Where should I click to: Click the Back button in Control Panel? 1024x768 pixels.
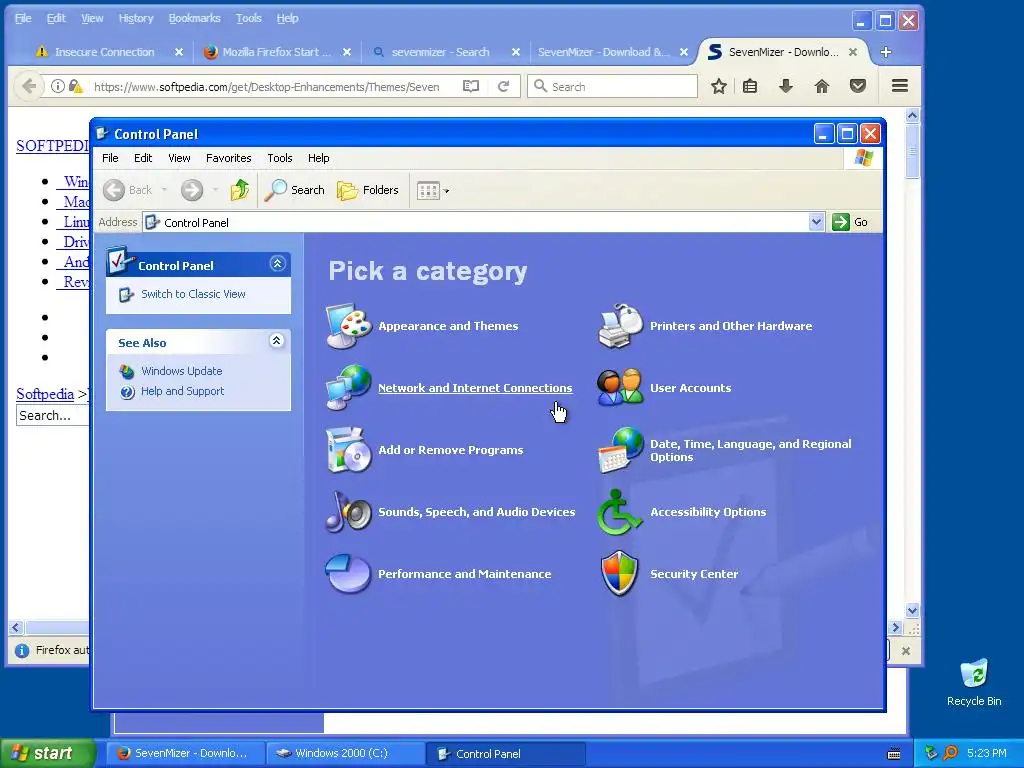(128, 190)
